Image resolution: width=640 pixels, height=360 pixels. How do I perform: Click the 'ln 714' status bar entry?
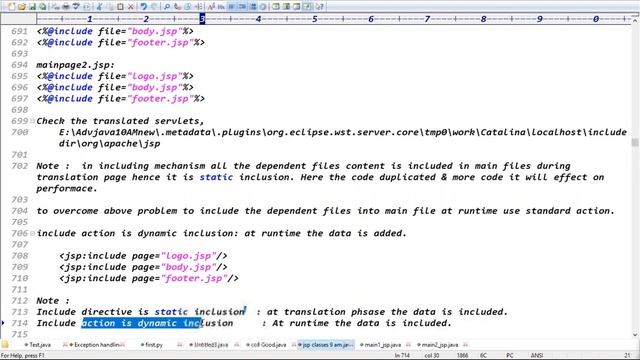coord(402,356)
